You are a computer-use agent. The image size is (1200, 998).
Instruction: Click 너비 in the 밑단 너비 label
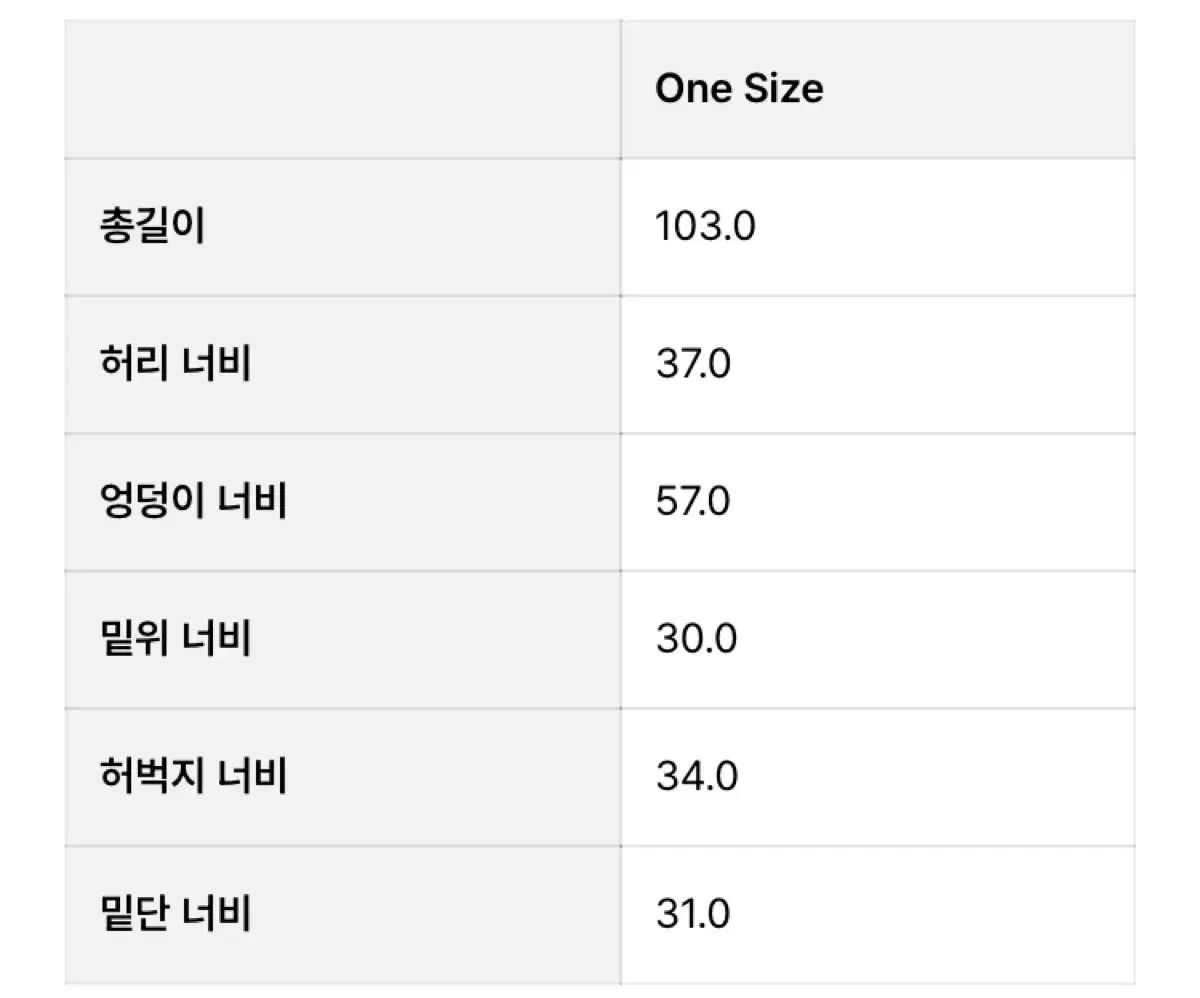(217, 913)
